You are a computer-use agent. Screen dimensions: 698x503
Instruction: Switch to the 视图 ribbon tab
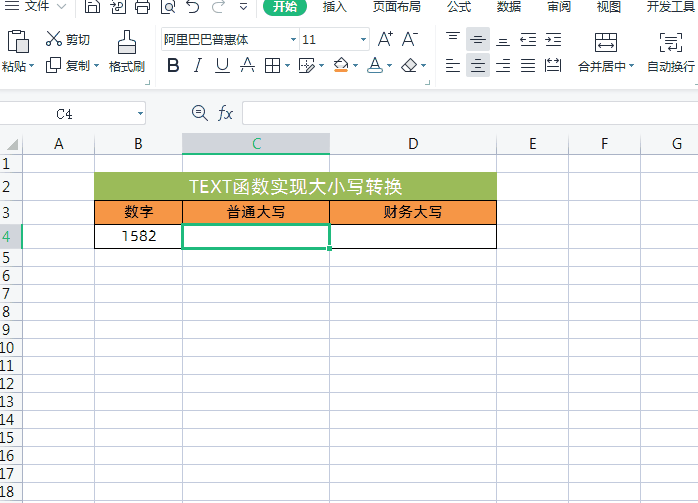tap(609, 6)
